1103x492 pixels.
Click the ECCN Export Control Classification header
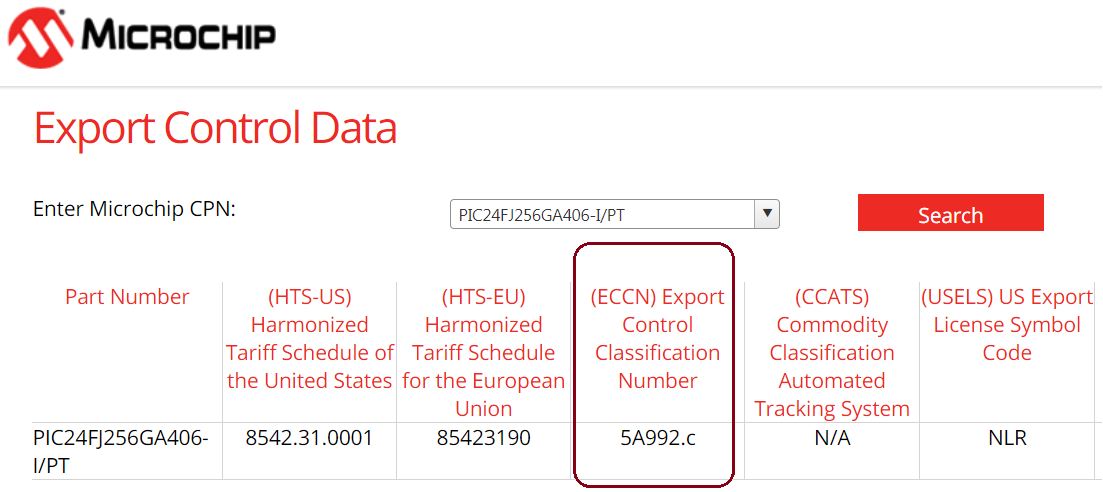pyautogui.click(x=657, y=339)
